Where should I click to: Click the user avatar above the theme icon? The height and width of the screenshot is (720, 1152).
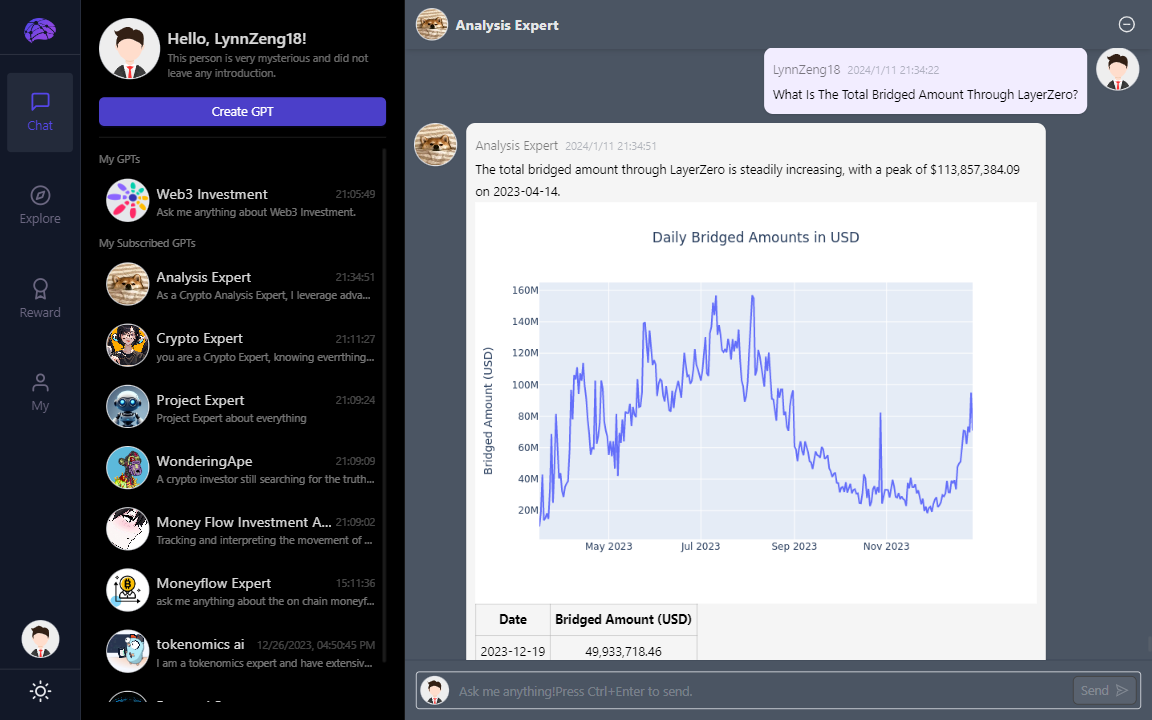click(40, 639)
